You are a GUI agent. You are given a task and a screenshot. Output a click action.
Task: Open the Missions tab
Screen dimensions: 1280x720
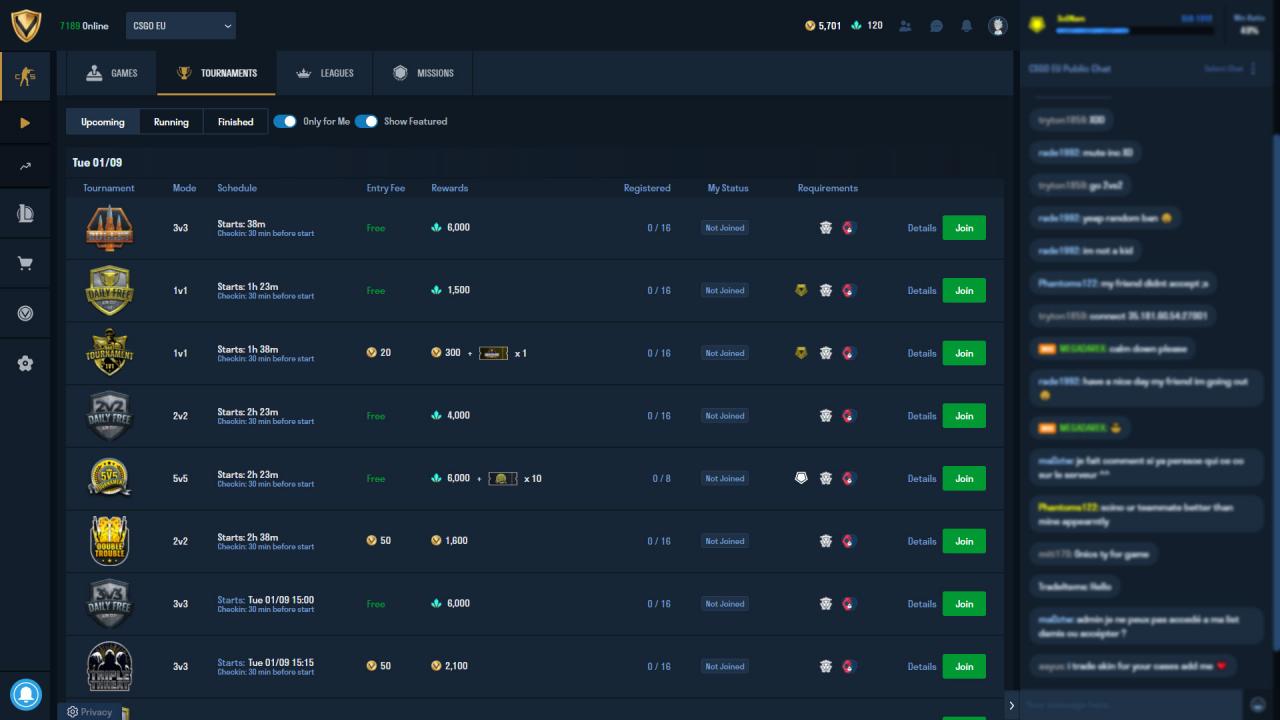(424, 72)
